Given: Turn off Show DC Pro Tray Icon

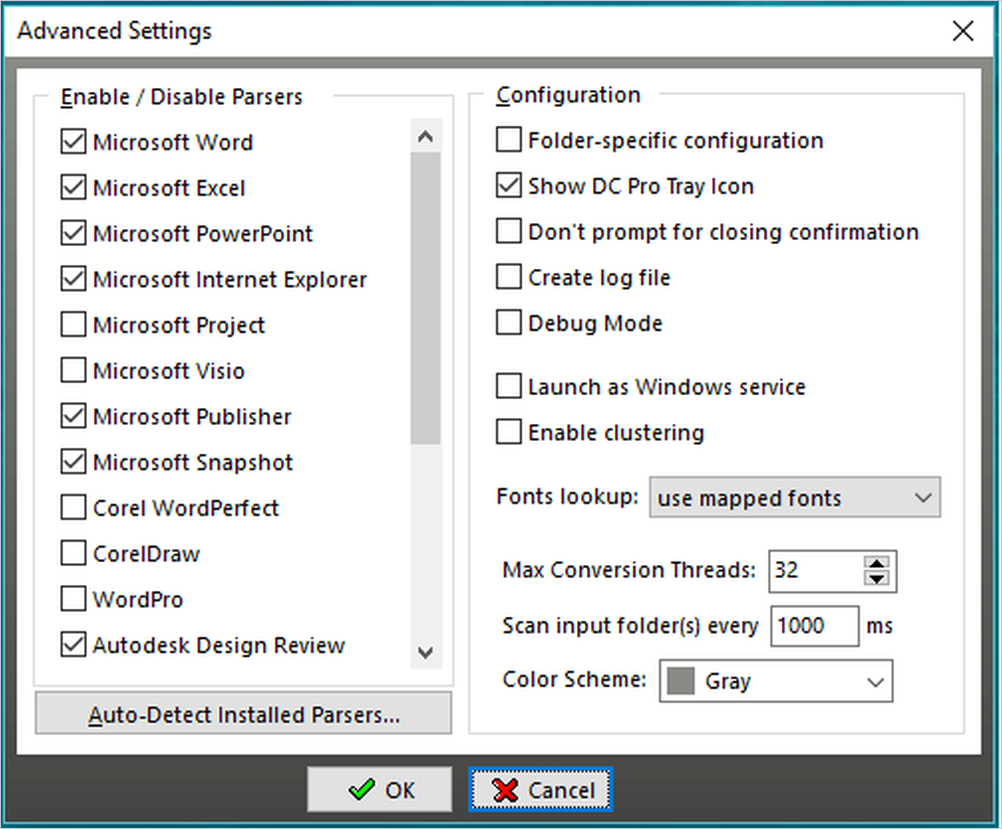Looking at the screenshot, I should (x=509, y=186).
